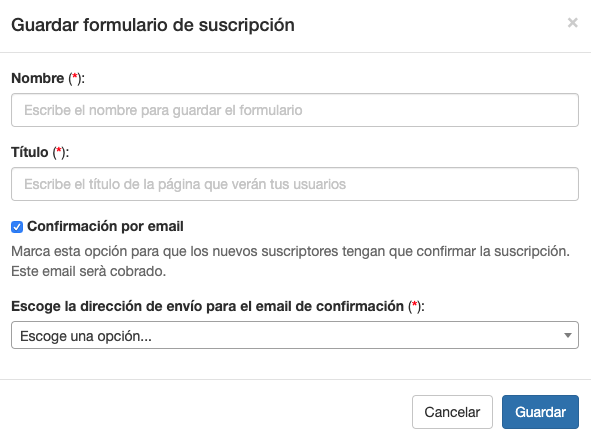Select the Este email será cobrado sentence
This screenshot has width=591, height=440.
[89, 271]
